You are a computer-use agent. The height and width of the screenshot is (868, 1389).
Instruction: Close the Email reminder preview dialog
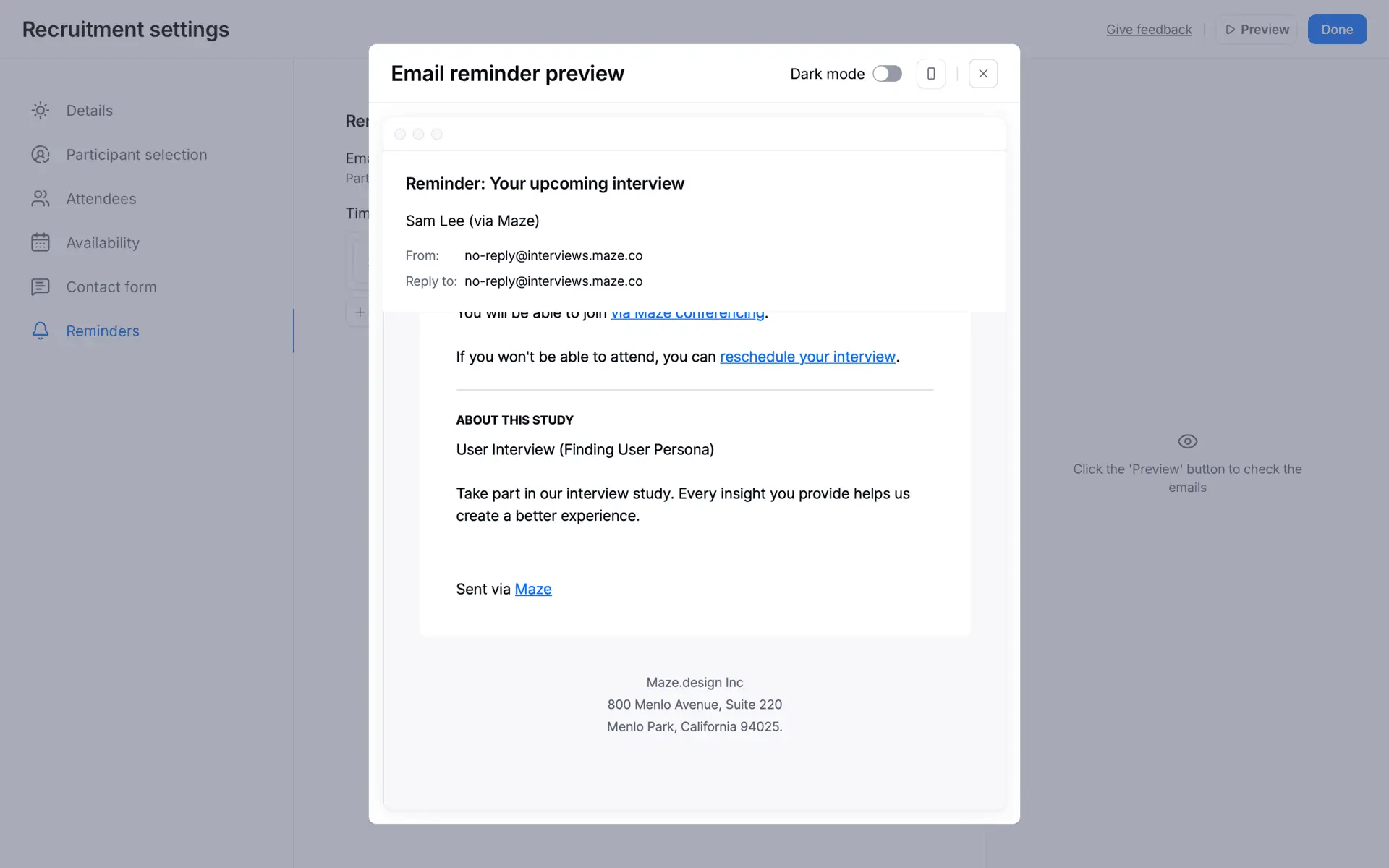point(983,74)
